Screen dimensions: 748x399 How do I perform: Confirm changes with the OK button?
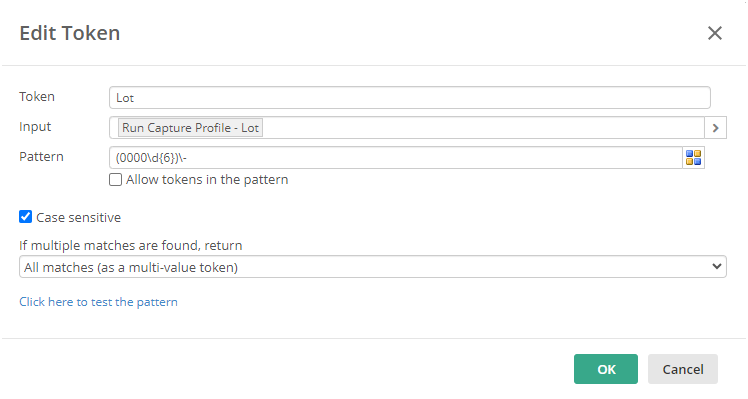606,369
